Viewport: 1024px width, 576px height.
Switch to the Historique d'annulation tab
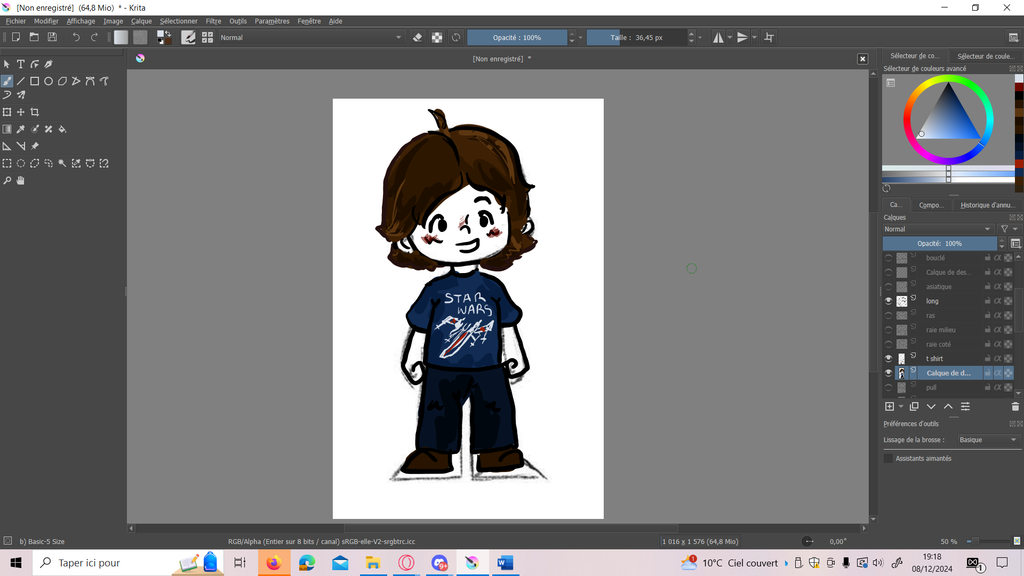(987, 205)
